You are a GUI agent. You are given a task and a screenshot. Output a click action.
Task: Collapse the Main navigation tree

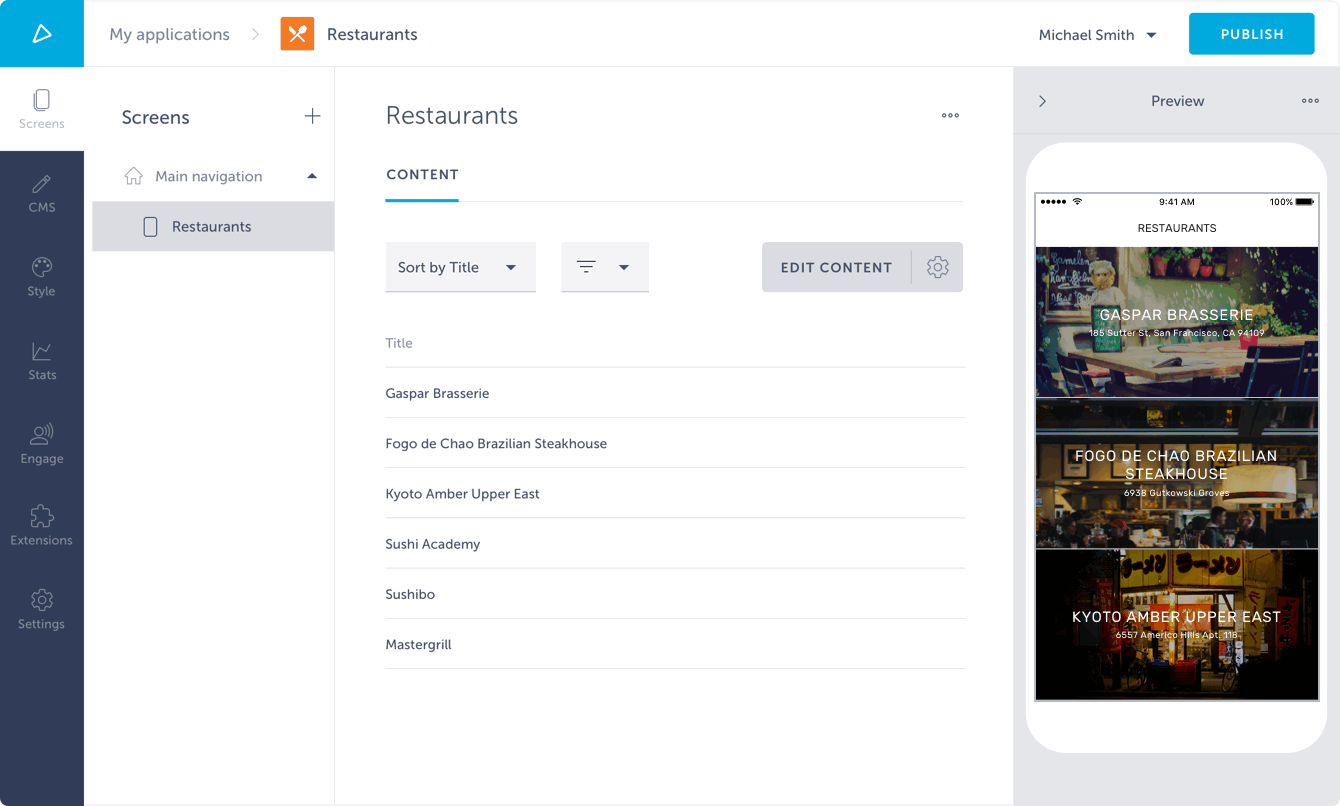tap(312, 176)
